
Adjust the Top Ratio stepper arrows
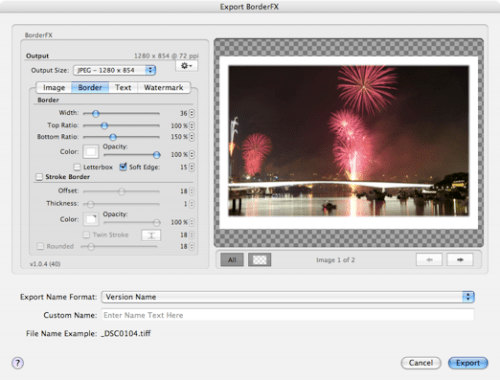pyautogui.click(x=192, y=126)
